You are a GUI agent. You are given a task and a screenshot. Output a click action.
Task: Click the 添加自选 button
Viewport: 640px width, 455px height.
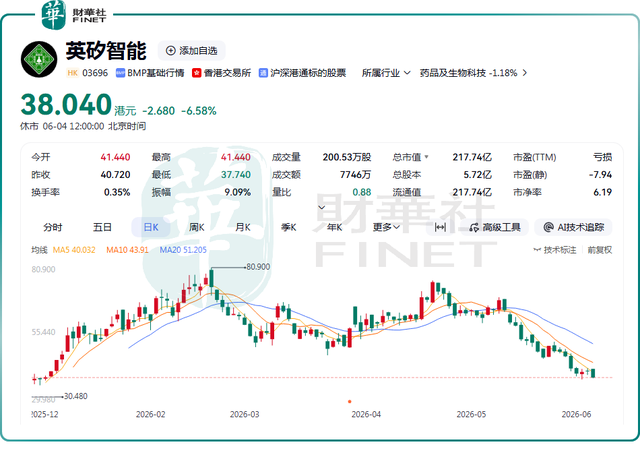(191, 51)
